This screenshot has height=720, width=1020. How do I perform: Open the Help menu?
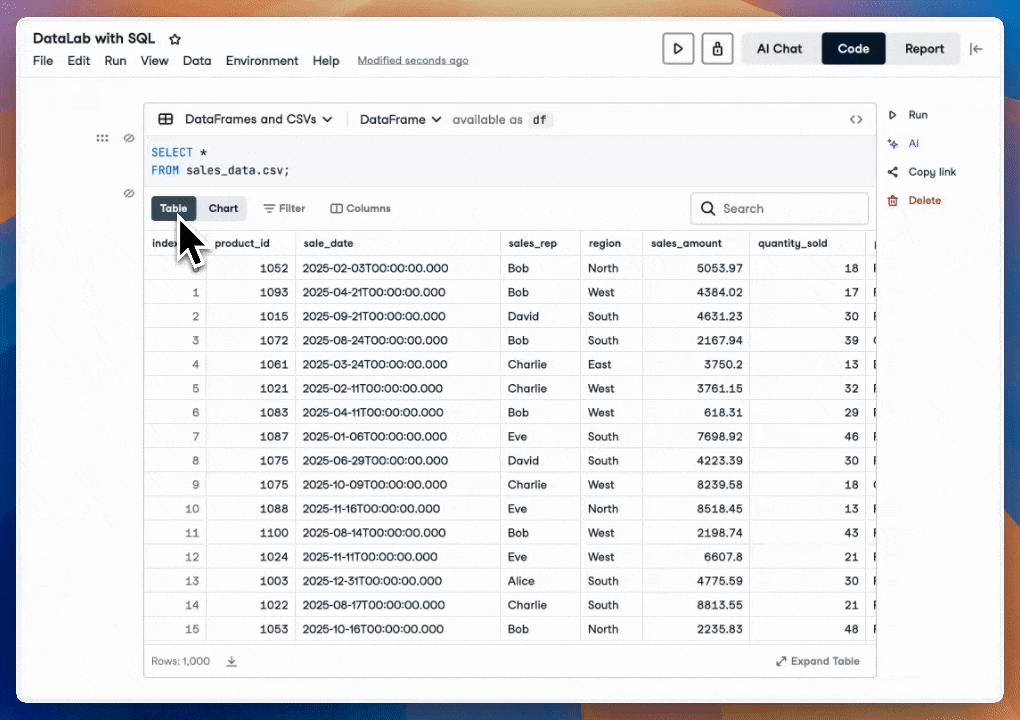click(x=326, y=60)
